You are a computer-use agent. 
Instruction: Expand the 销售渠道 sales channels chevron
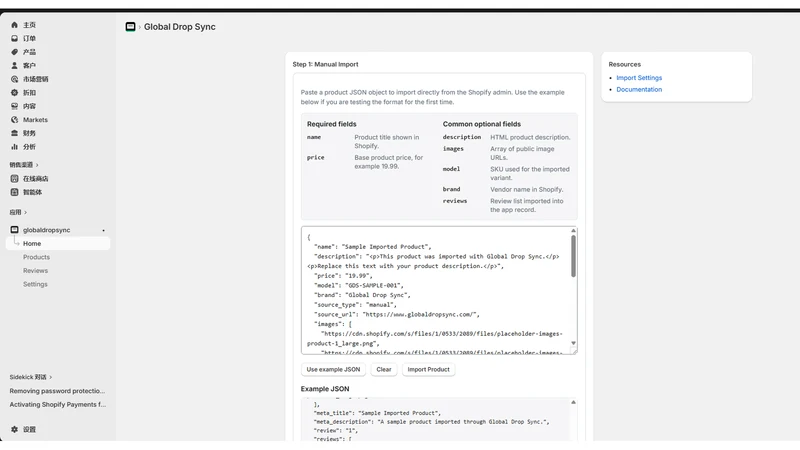click(37, 165)
